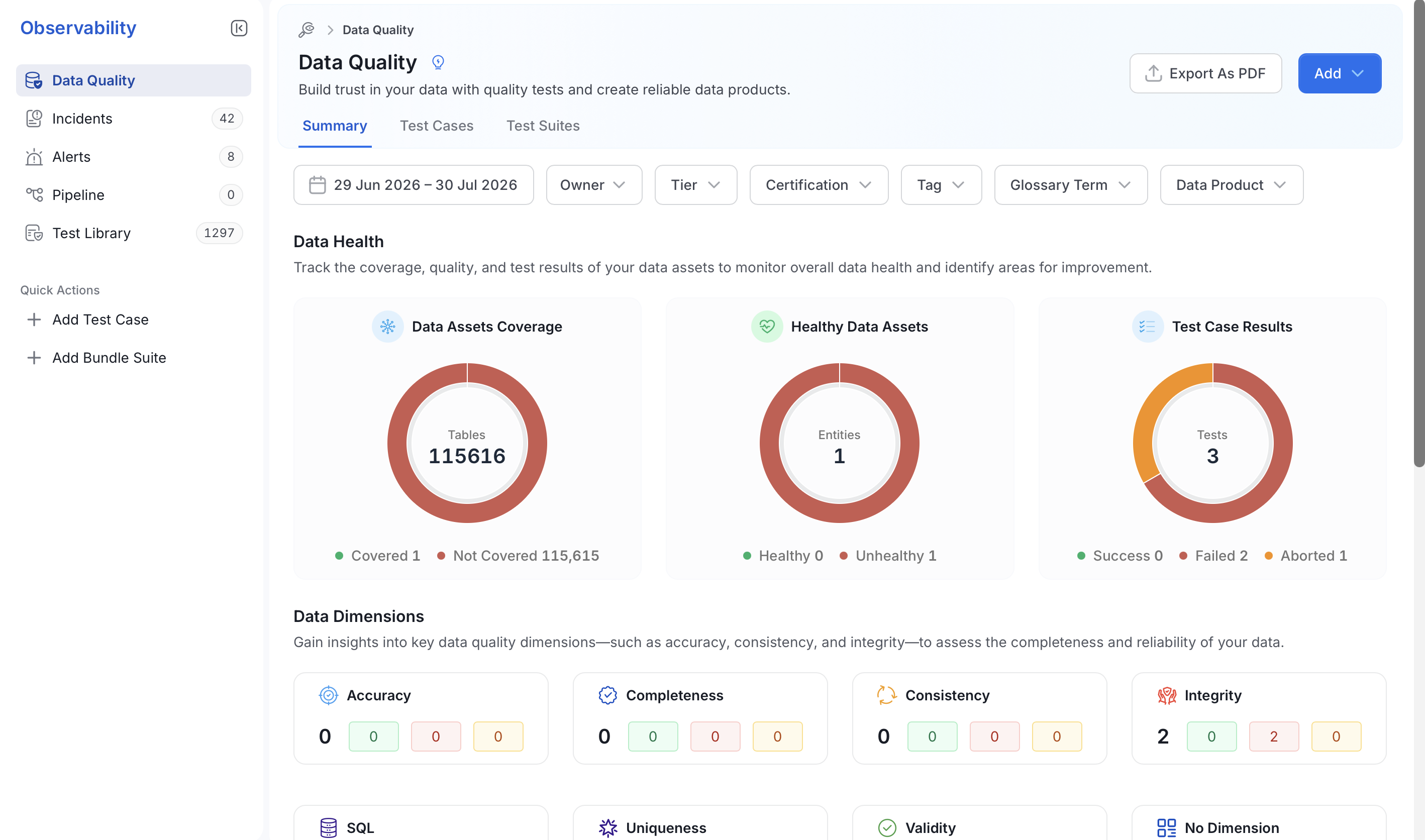This screenshot has height=840, width=1425.
Task: Click the Tables 115616 coverage donut chart
Action: point(466,443)
